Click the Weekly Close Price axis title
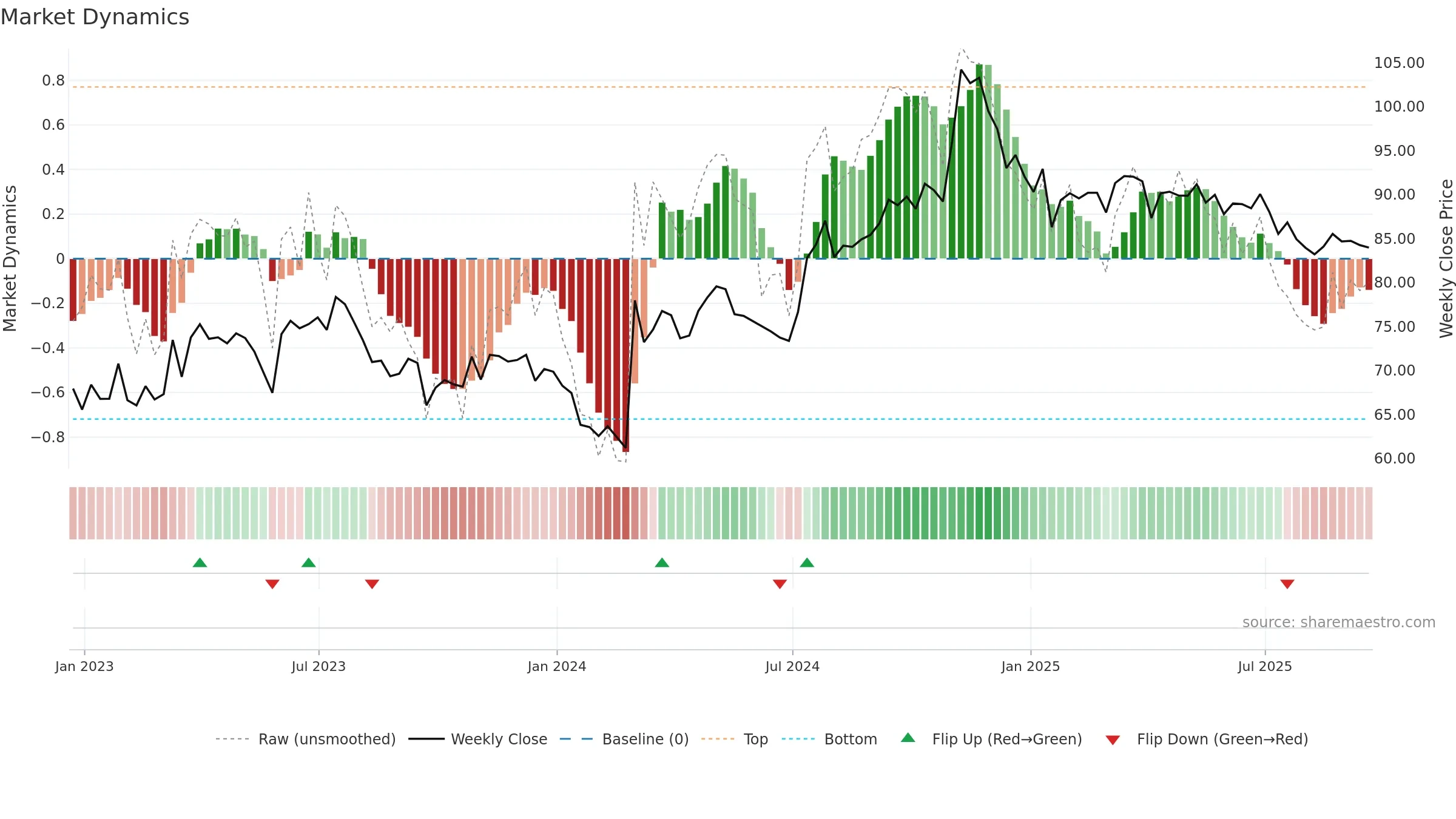The width and height of the screenshot is (1456, 819). (x=1446, y=258)
